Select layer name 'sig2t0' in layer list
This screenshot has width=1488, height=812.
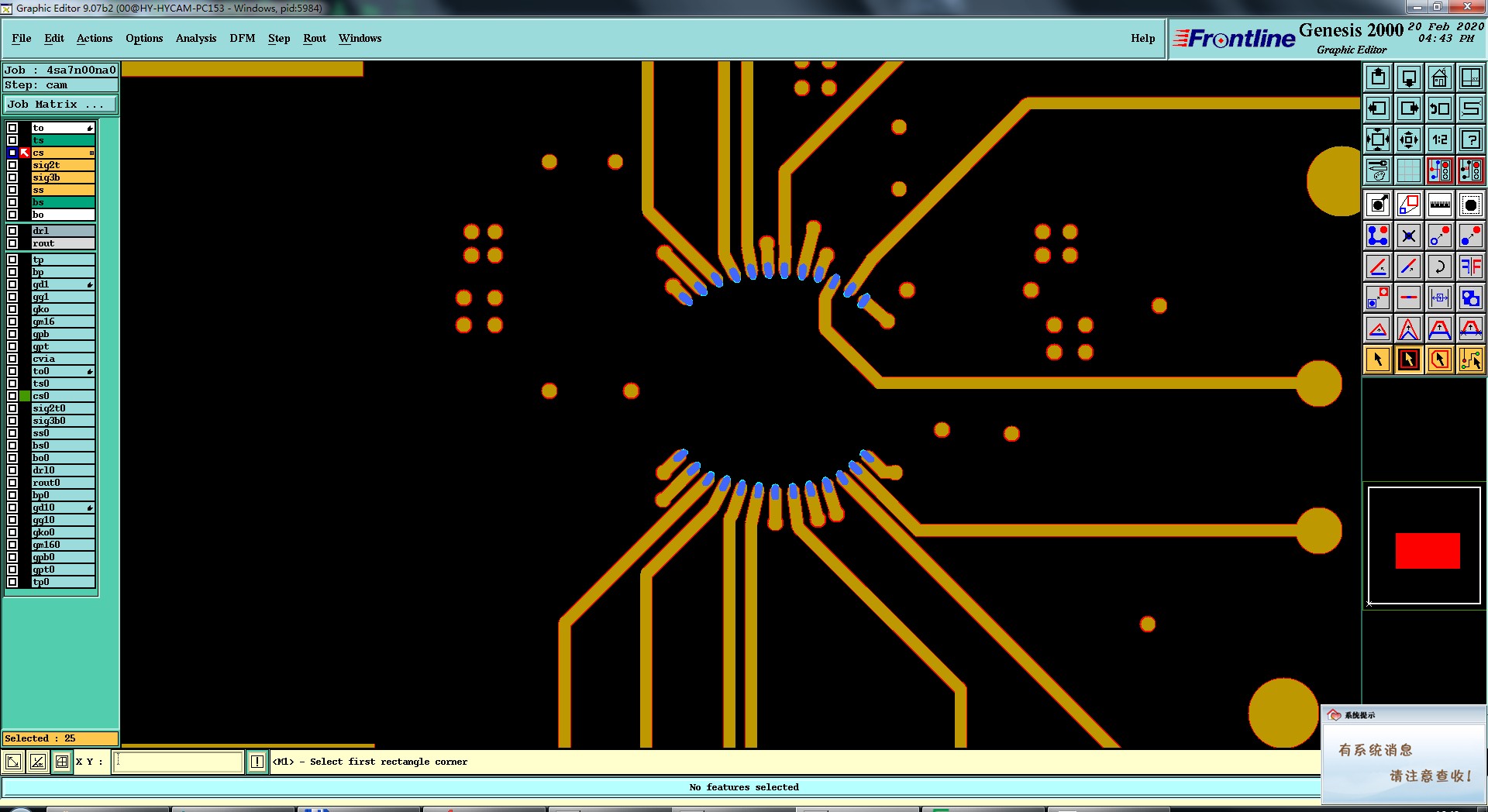(63, 408)
